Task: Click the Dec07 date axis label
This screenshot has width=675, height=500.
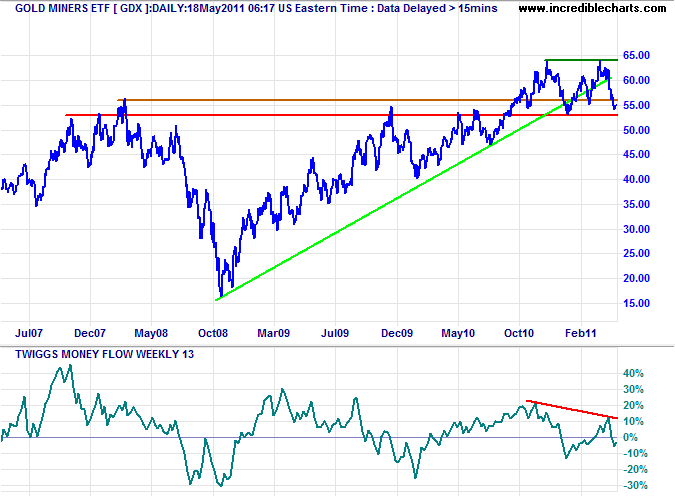Action: tap(90, 333)
